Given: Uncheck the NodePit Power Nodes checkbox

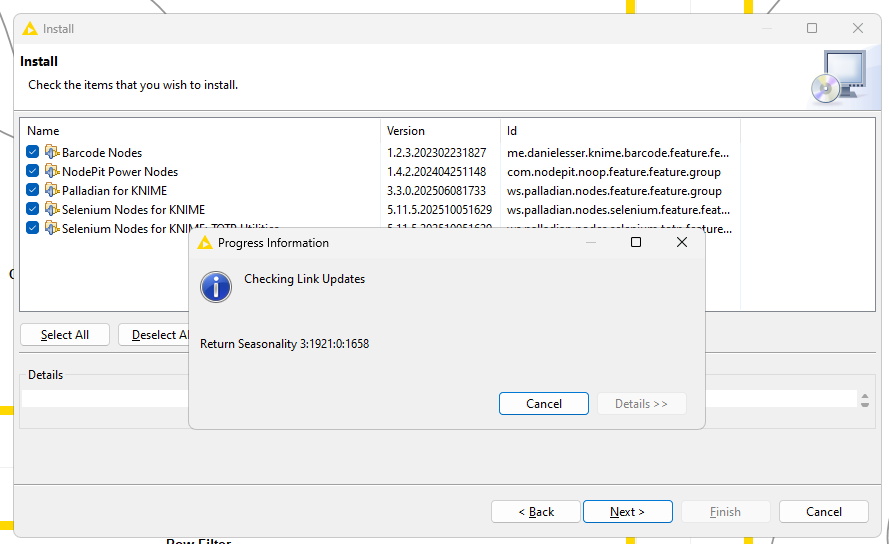Looking at the screenshot, I should (x=33, y=172).
